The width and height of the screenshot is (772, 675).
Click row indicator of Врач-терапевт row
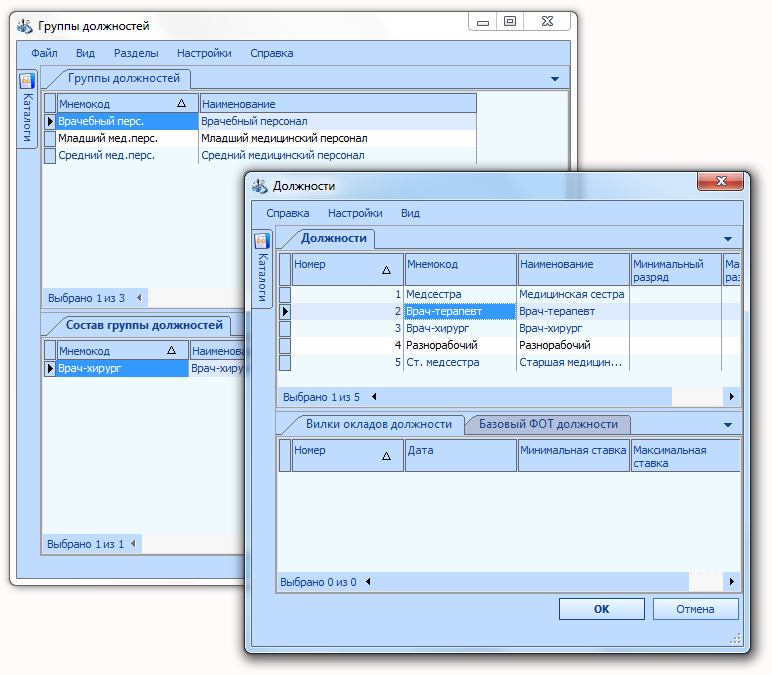click(285, 311)
